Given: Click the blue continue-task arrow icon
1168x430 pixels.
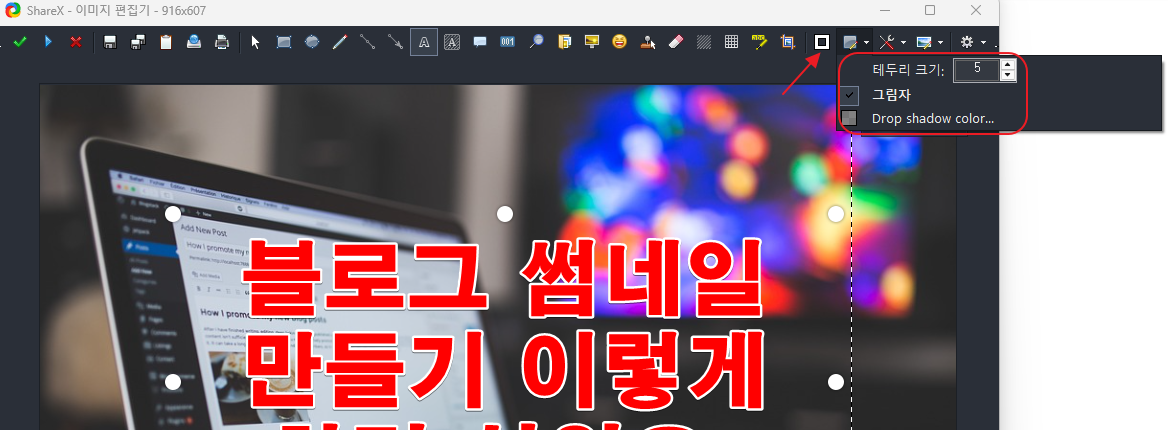Looking at the screenshot, I should 48,42.
